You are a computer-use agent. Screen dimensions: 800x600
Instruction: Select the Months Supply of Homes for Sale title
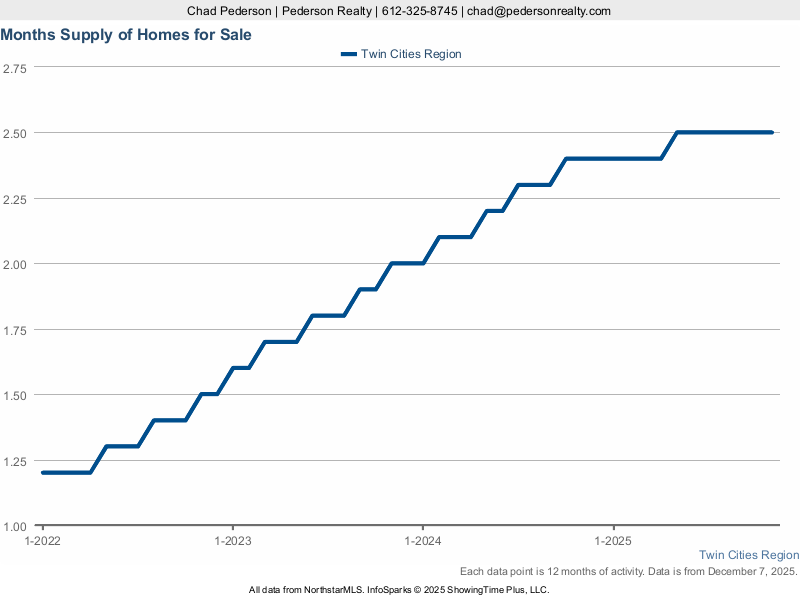(x=126, y=34)
